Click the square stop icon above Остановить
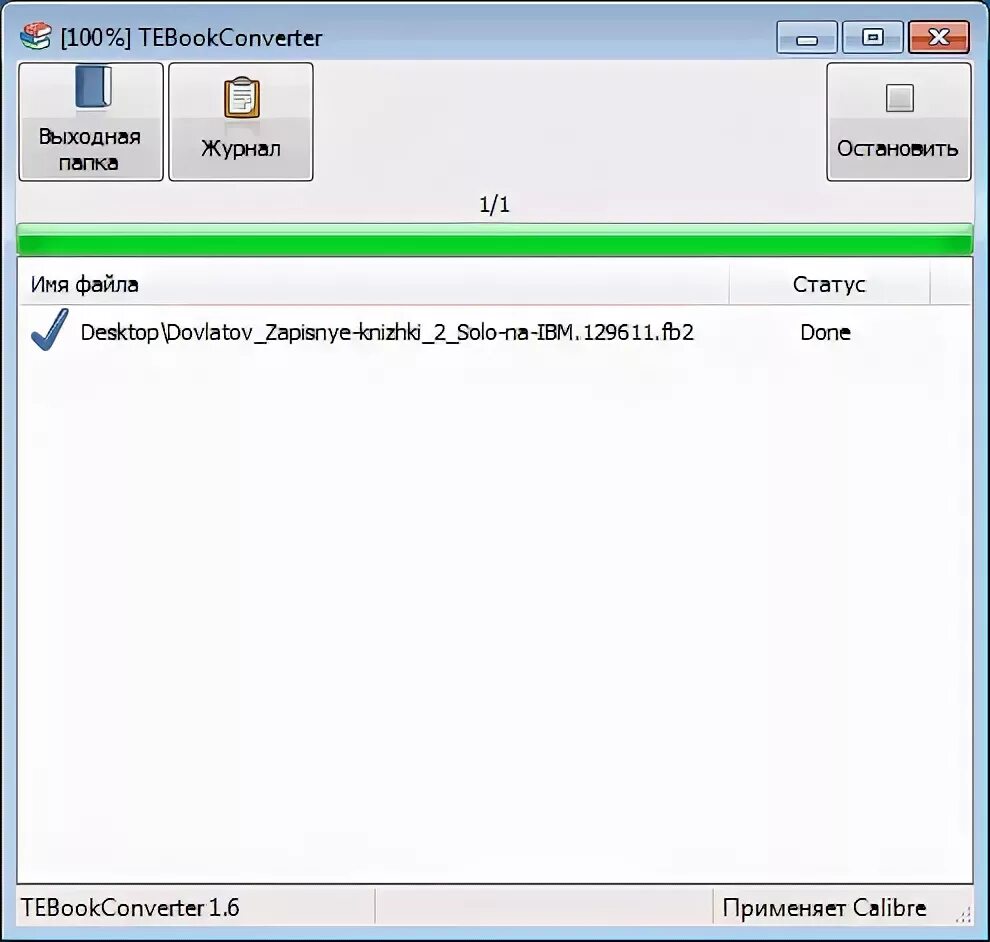Screen dimensions: 990x942 899,98
